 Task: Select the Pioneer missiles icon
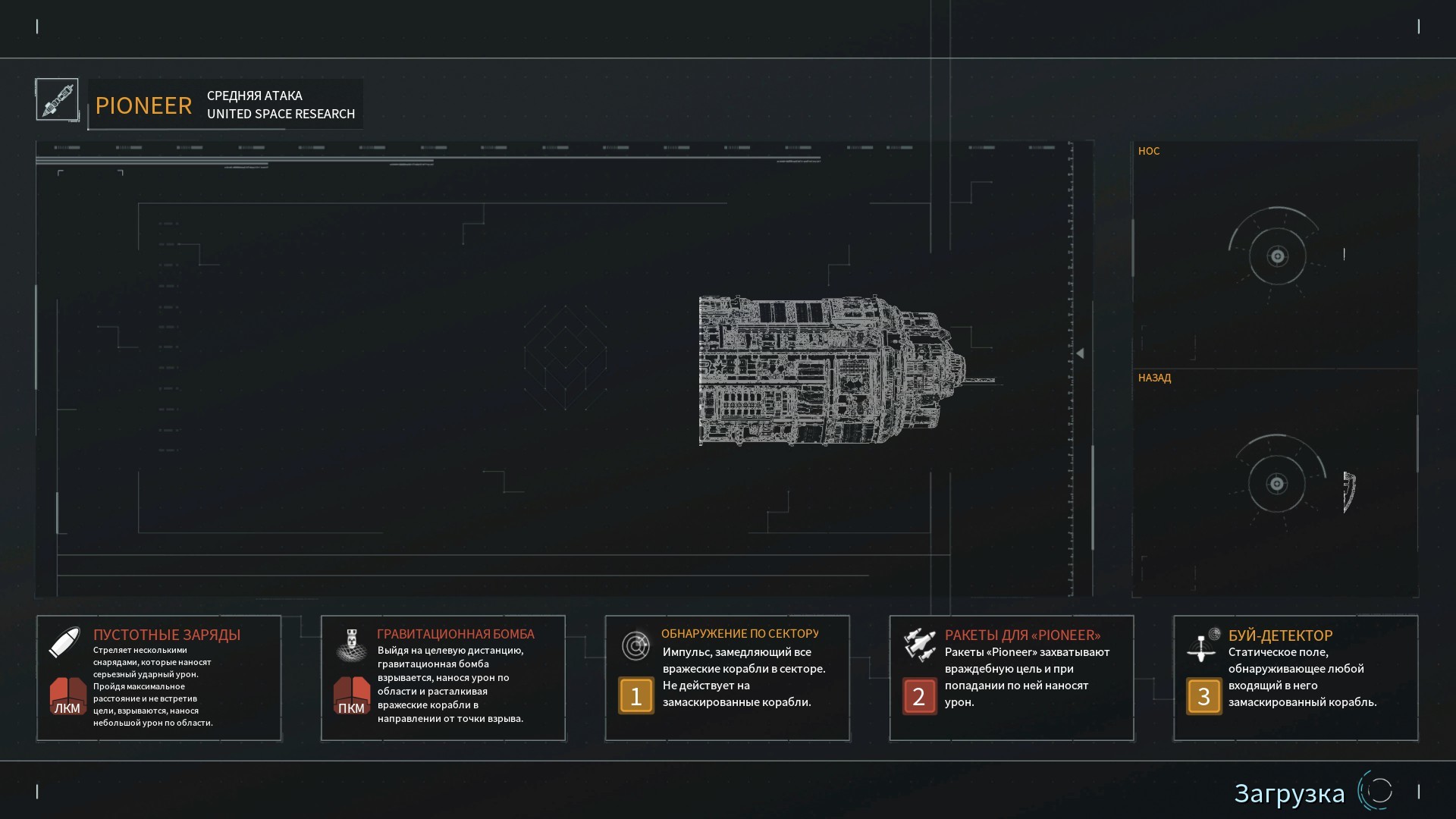pyautogui.click(x=919, y=644)
